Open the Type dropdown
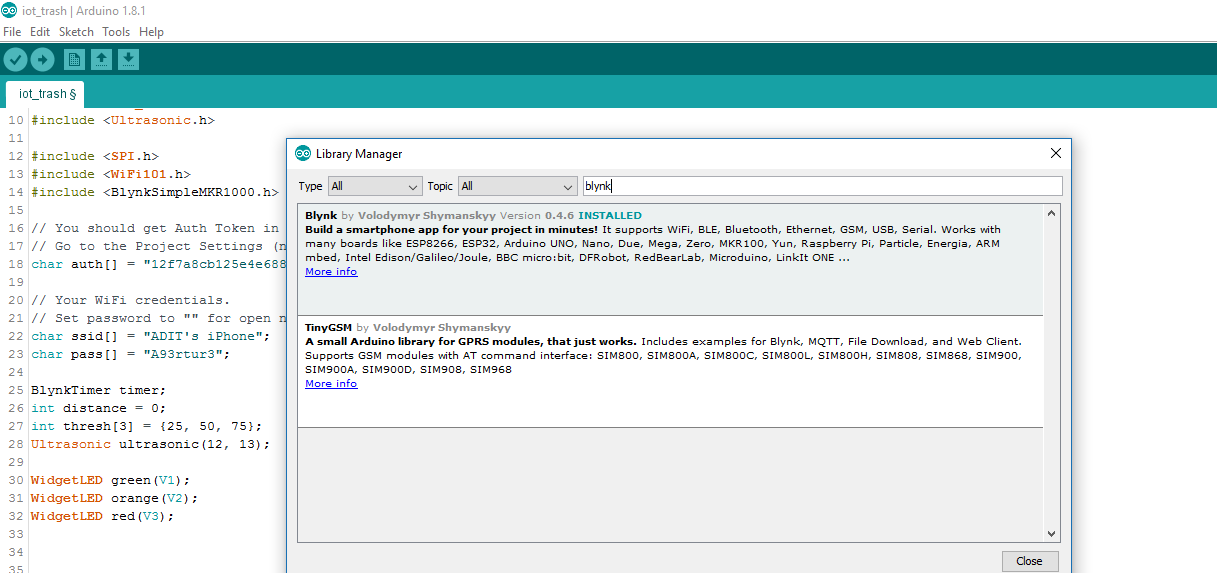The width and height of the screenshot is (1217, 573). pyautogui.click(x=375, y=186)
